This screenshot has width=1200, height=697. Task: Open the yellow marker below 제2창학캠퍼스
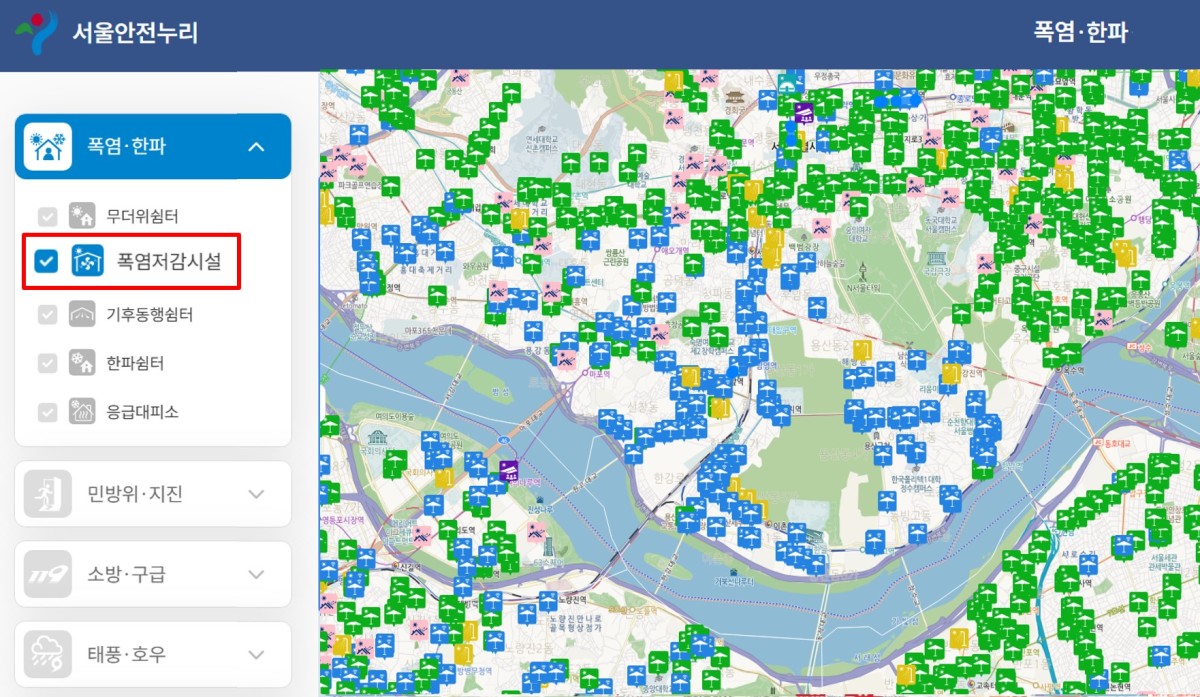[x=690, y=376]
